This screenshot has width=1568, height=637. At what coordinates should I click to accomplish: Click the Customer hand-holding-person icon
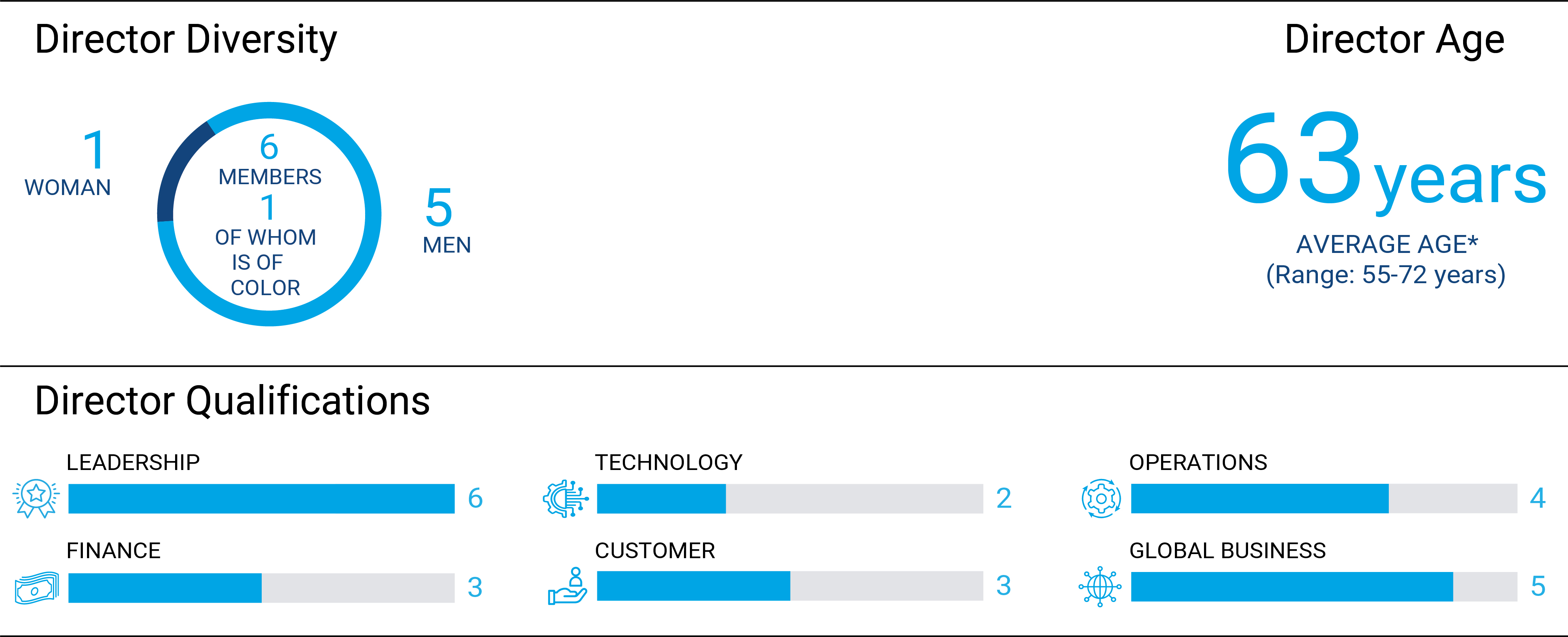click(568, 586)
